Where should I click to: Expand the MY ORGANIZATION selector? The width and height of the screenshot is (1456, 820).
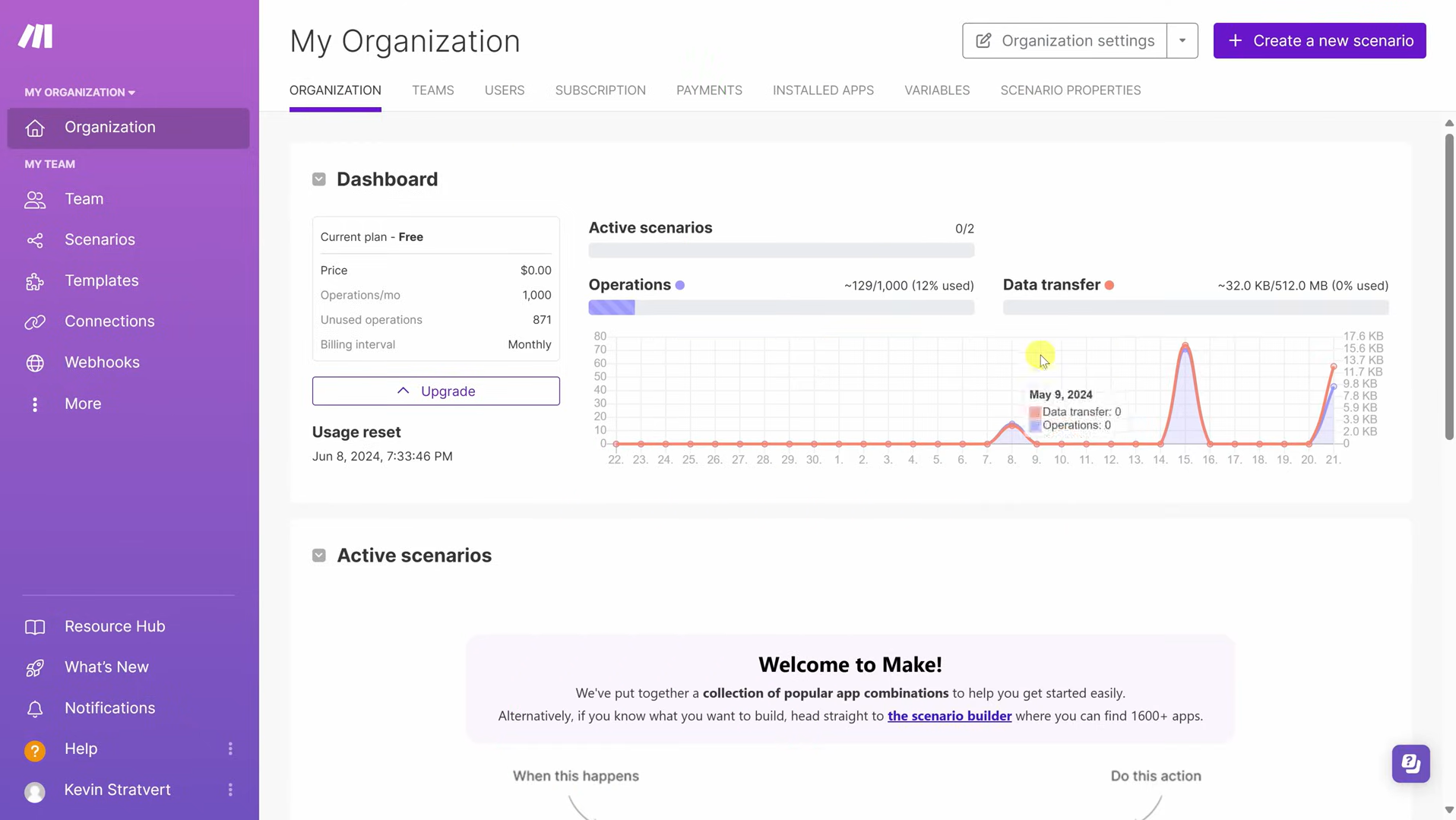pos(79,92)
